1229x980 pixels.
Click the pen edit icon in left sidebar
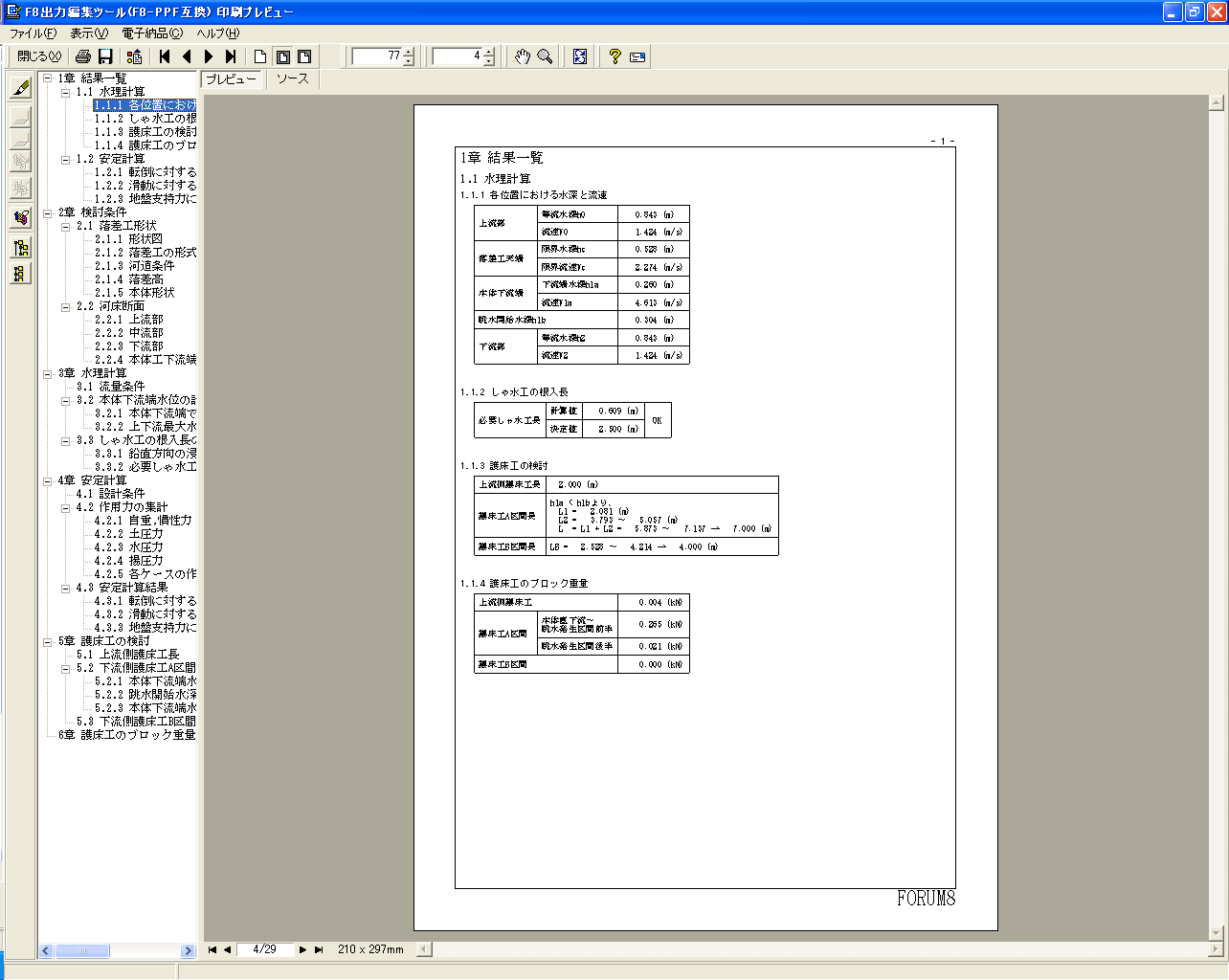pos(21,88)
